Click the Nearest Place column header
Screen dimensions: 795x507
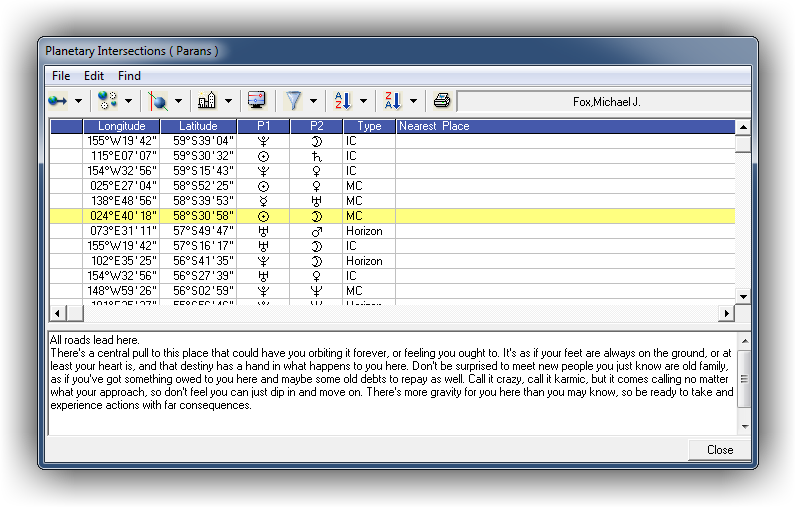tap(565, 126)
